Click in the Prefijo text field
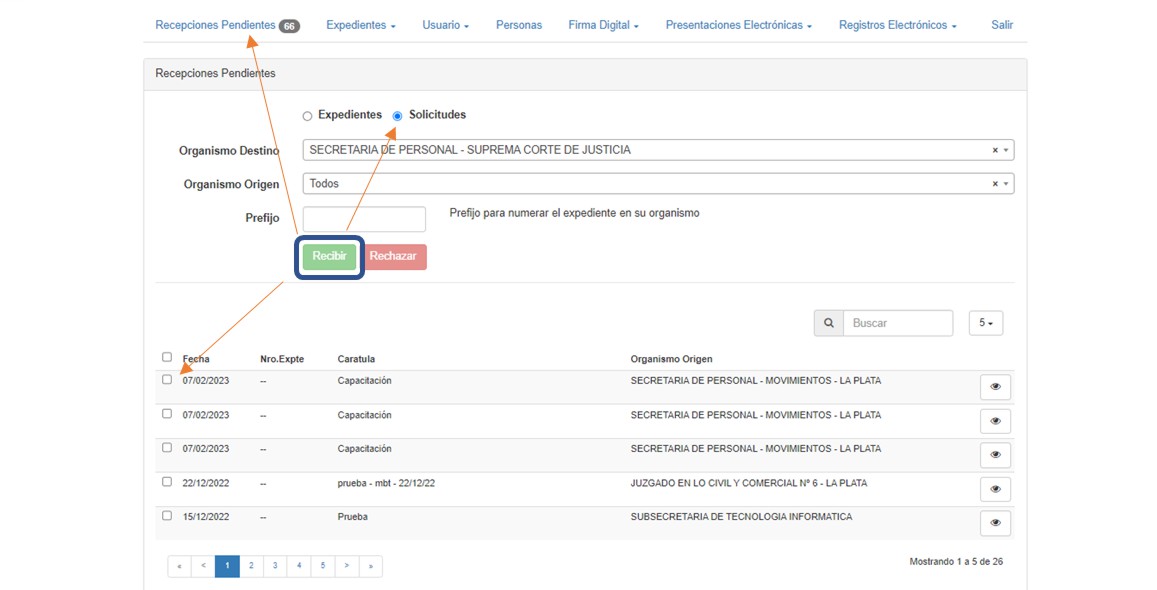This screenshot has height=590, width=1157. coord(364,219)
